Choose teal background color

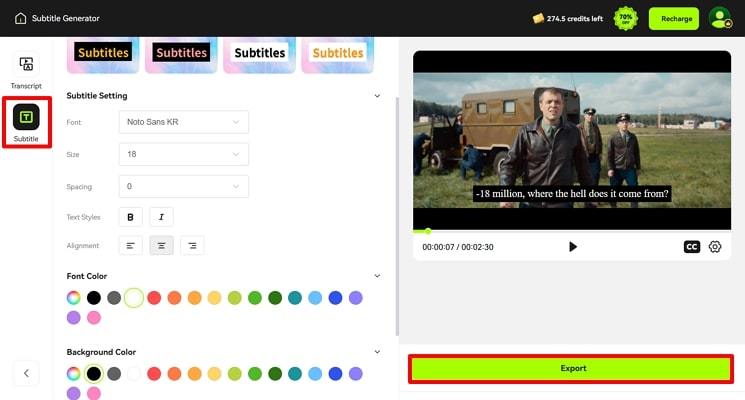[295, 374]
